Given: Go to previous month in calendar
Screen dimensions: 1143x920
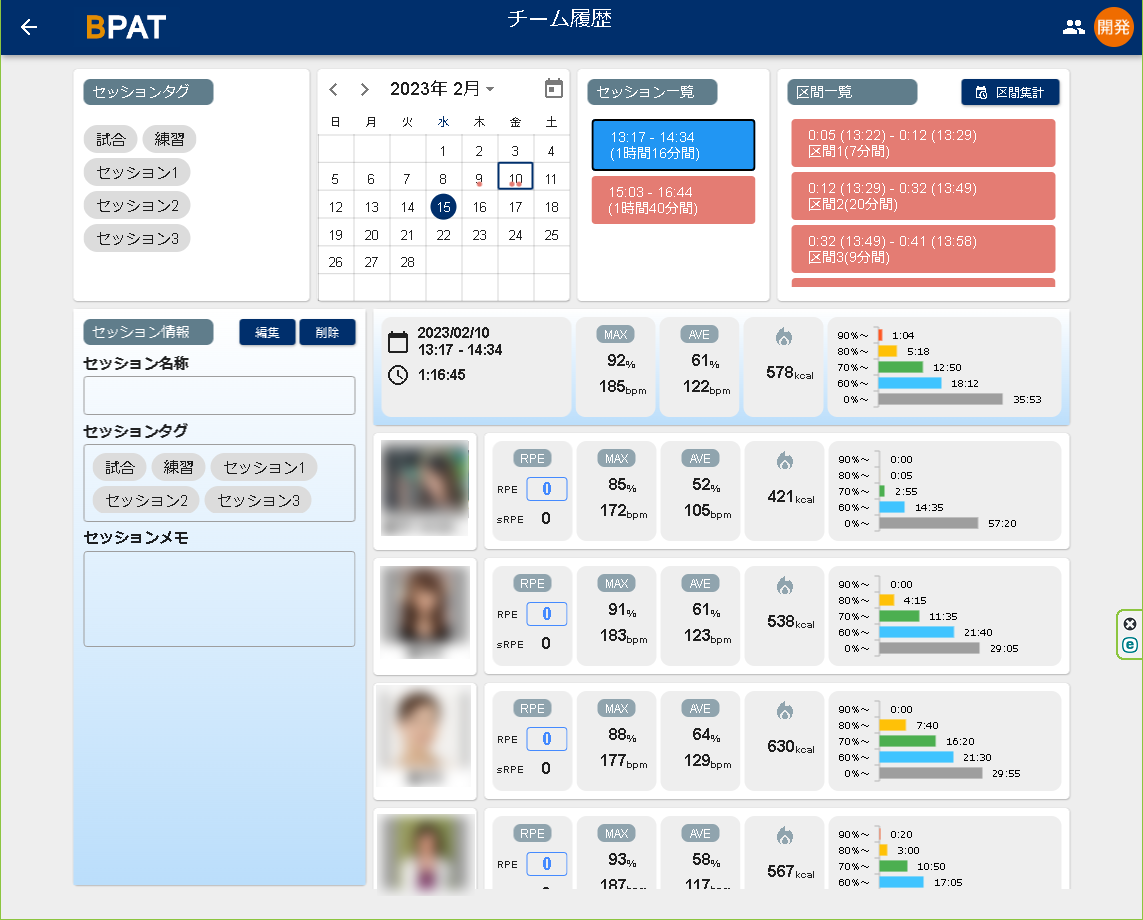Looking at the screenshot, I should point(334,89).
